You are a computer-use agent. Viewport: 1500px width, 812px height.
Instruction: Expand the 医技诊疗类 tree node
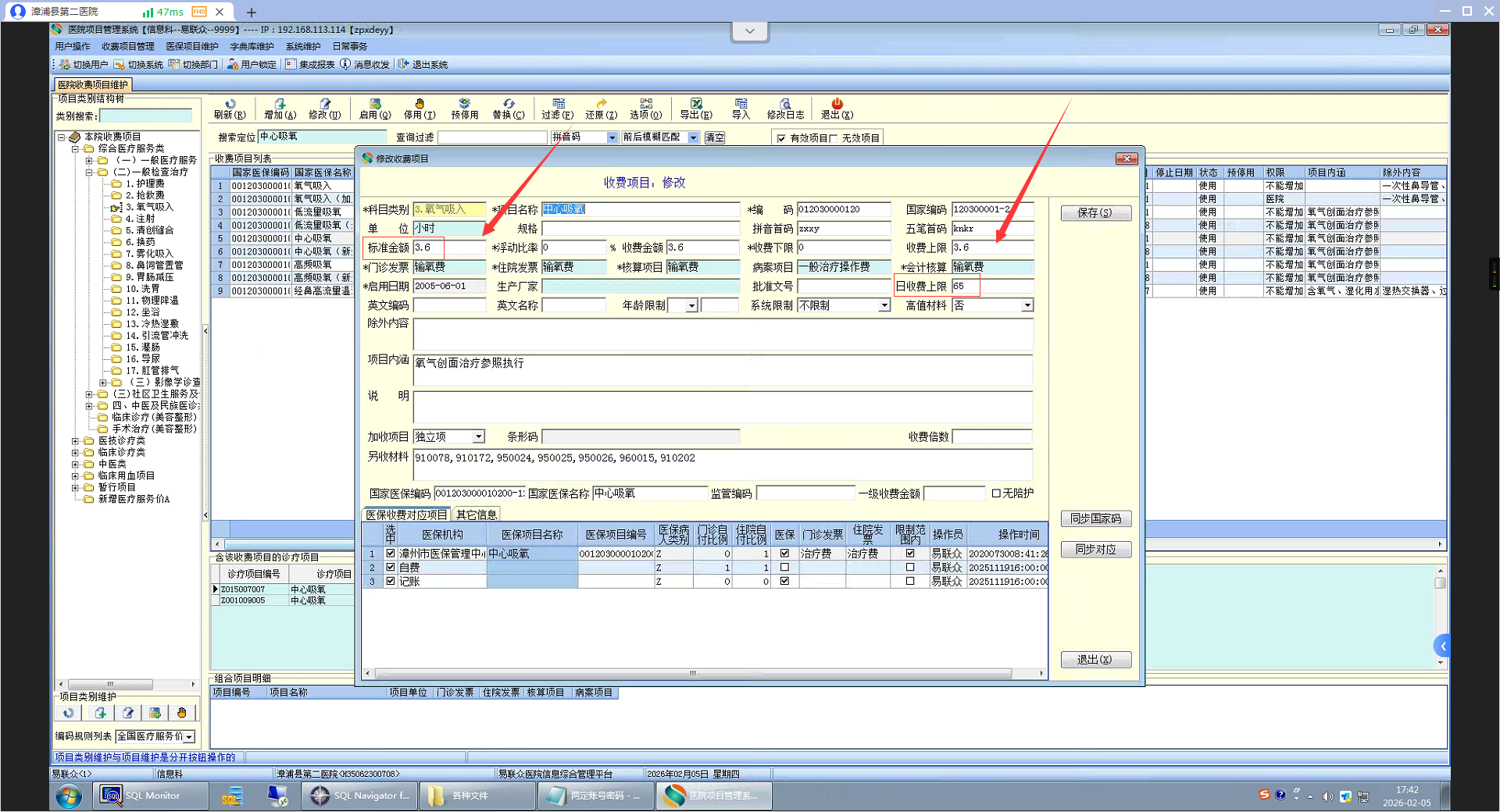(x=76, y=441)
